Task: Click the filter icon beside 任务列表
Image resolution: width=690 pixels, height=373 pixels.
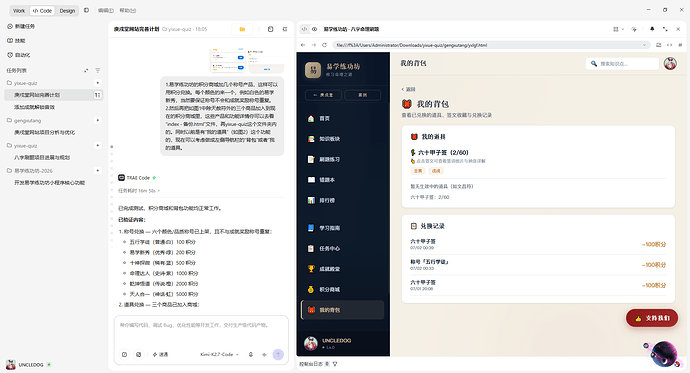Action: click(98, 70)
